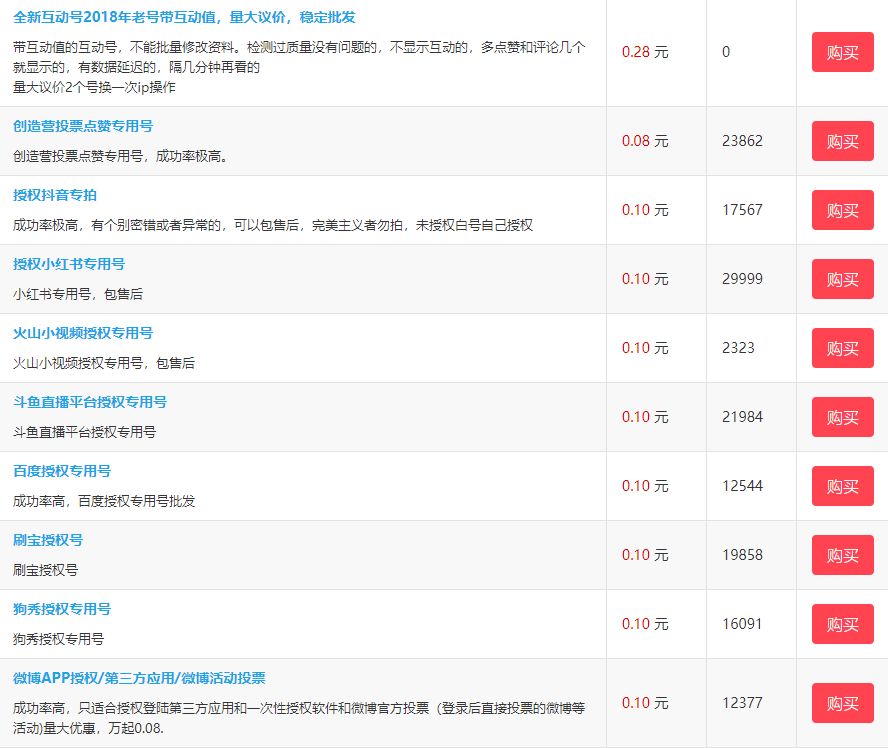
Task: Click stock count 16091
Action: 742,624
